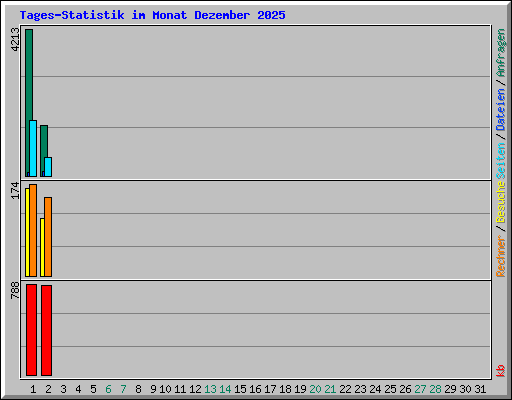Click day label 23 on the axis

[x=360, y=389]
